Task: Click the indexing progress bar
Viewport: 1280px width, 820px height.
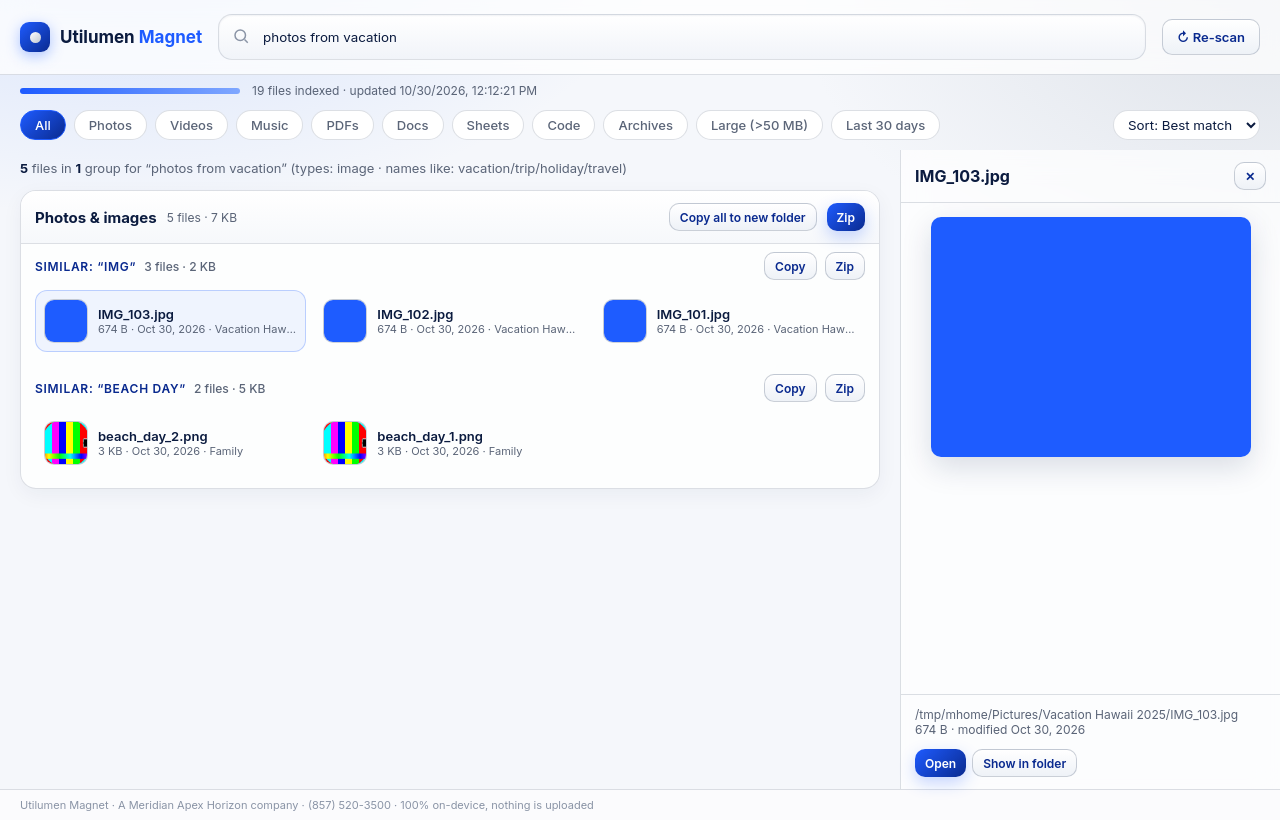Action: (130, 91)
